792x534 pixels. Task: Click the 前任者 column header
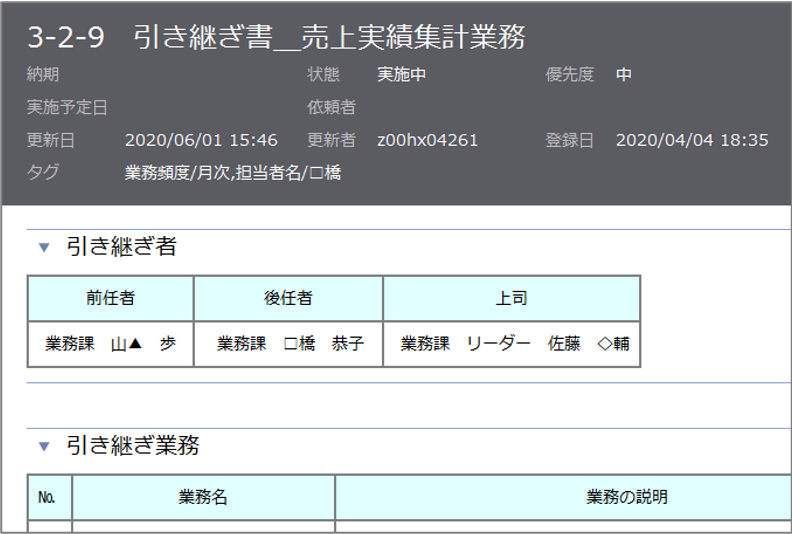[x=110, y=298]
